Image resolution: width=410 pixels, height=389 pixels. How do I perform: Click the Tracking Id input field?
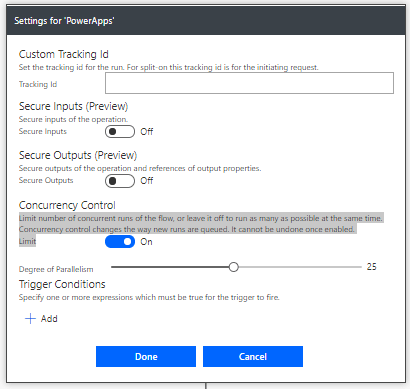[x=249, y=83]
